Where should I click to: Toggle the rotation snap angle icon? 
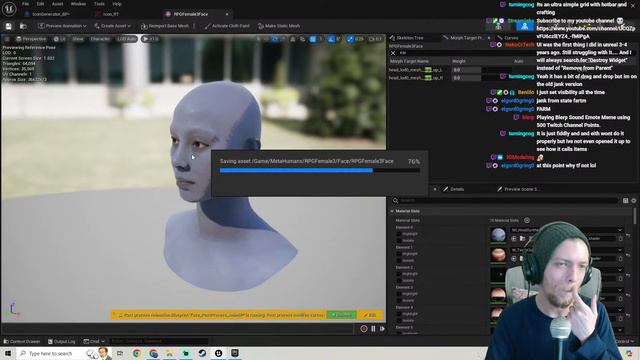pyautogui.click(x=331, y=39)
